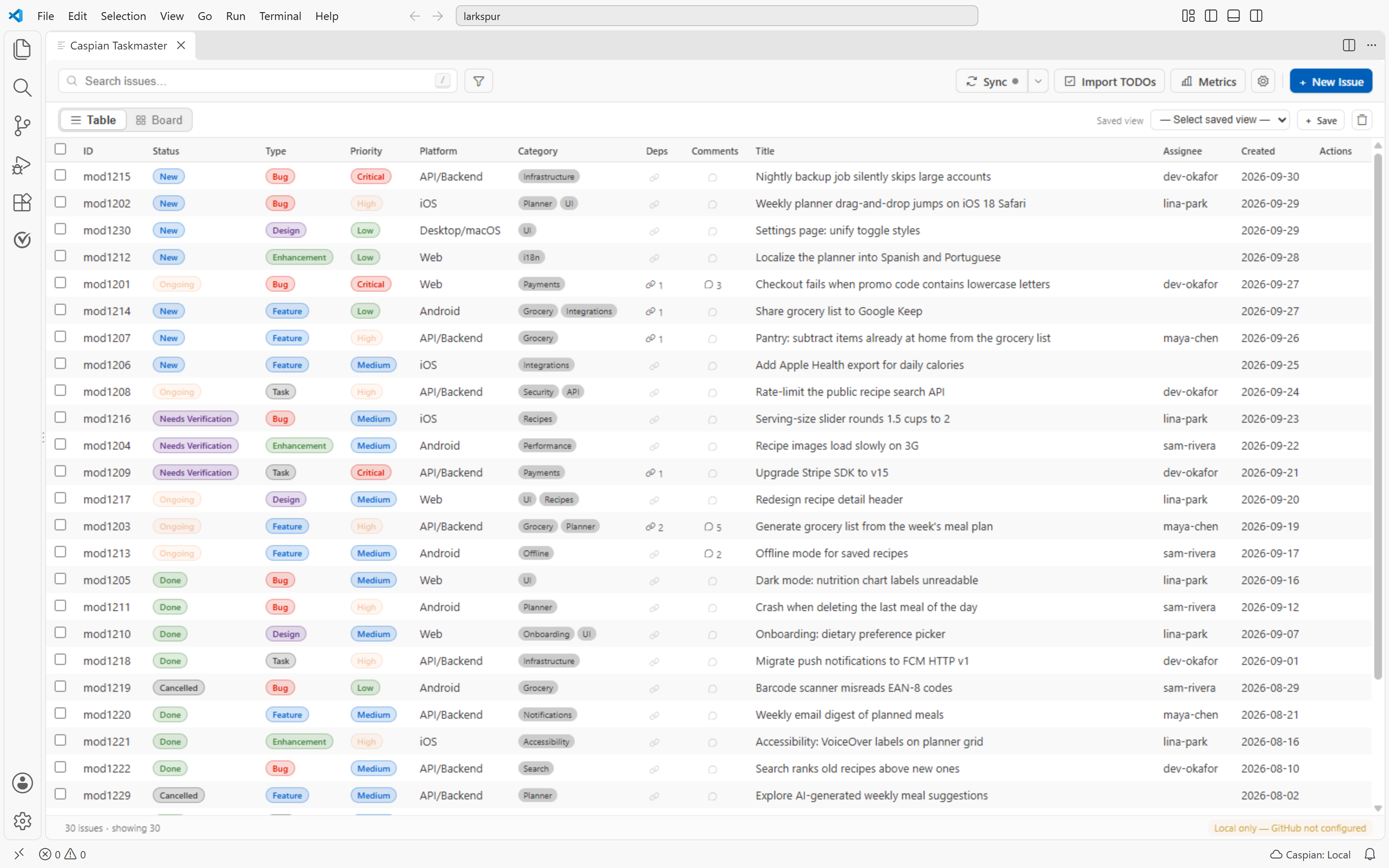Viewport: 1389px width, 868px height.
Task: Delete saved view trash icon
Action: tap(1362, 120)
